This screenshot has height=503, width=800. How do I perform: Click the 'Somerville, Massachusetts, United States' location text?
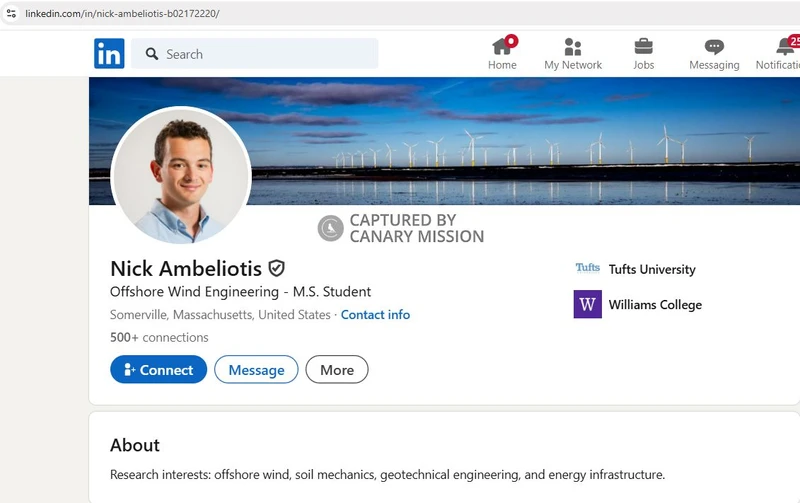point(220,315)
